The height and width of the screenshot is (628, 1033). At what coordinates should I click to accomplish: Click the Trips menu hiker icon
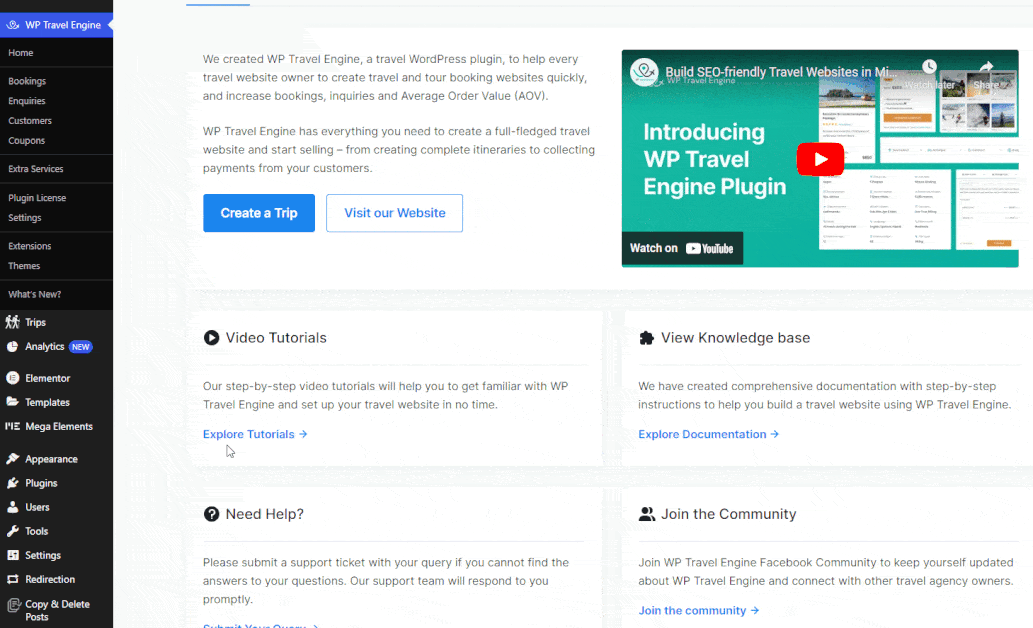click(x=13, y=322)
